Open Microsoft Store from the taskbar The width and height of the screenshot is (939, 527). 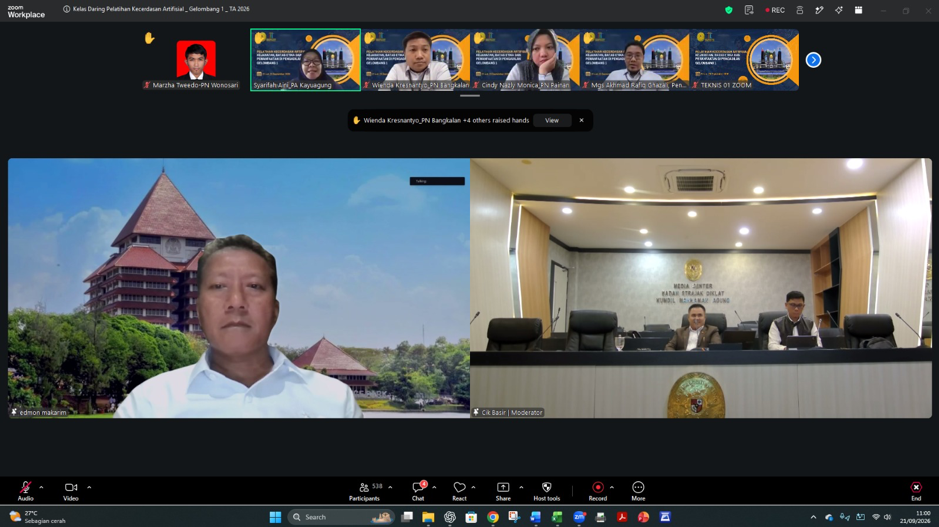tap(471, 517)
